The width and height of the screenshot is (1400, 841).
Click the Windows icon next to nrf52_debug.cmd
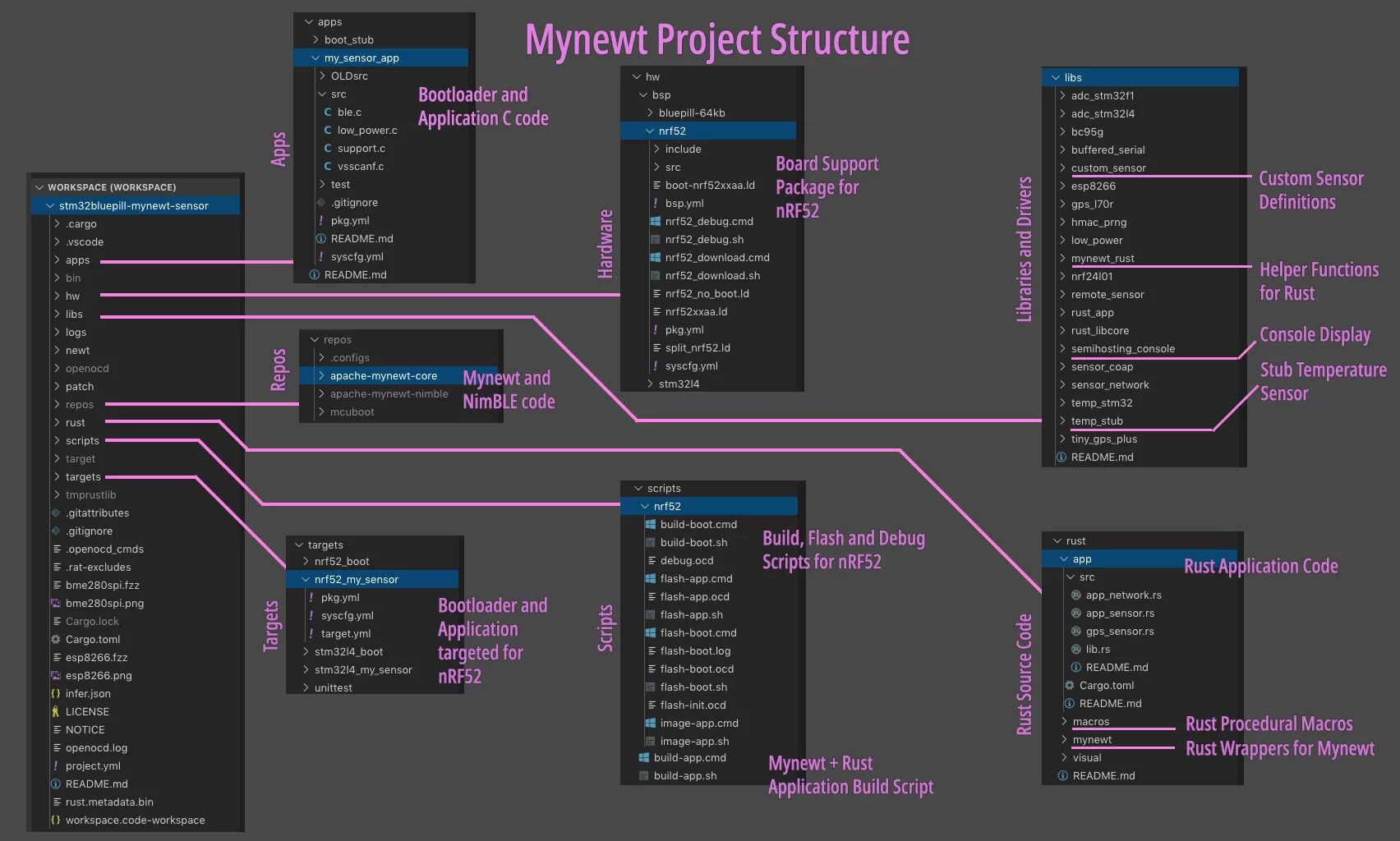coord(656,221)
